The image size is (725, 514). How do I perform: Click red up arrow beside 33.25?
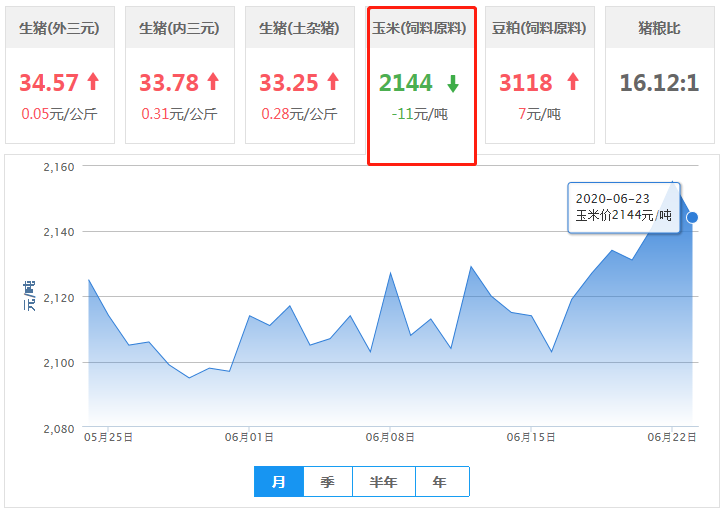[x=333, y=82]
